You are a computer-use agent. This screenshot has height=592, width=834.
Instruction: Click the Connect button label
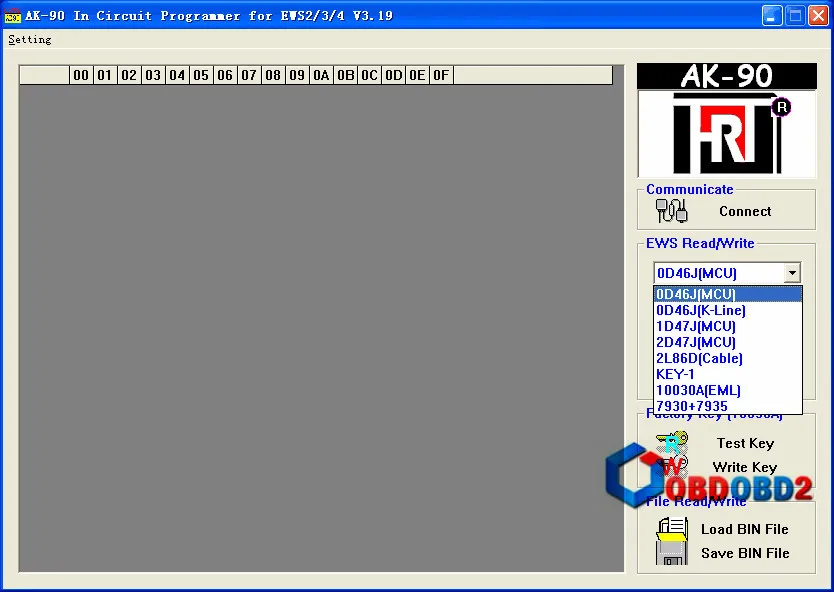[745, 211]
